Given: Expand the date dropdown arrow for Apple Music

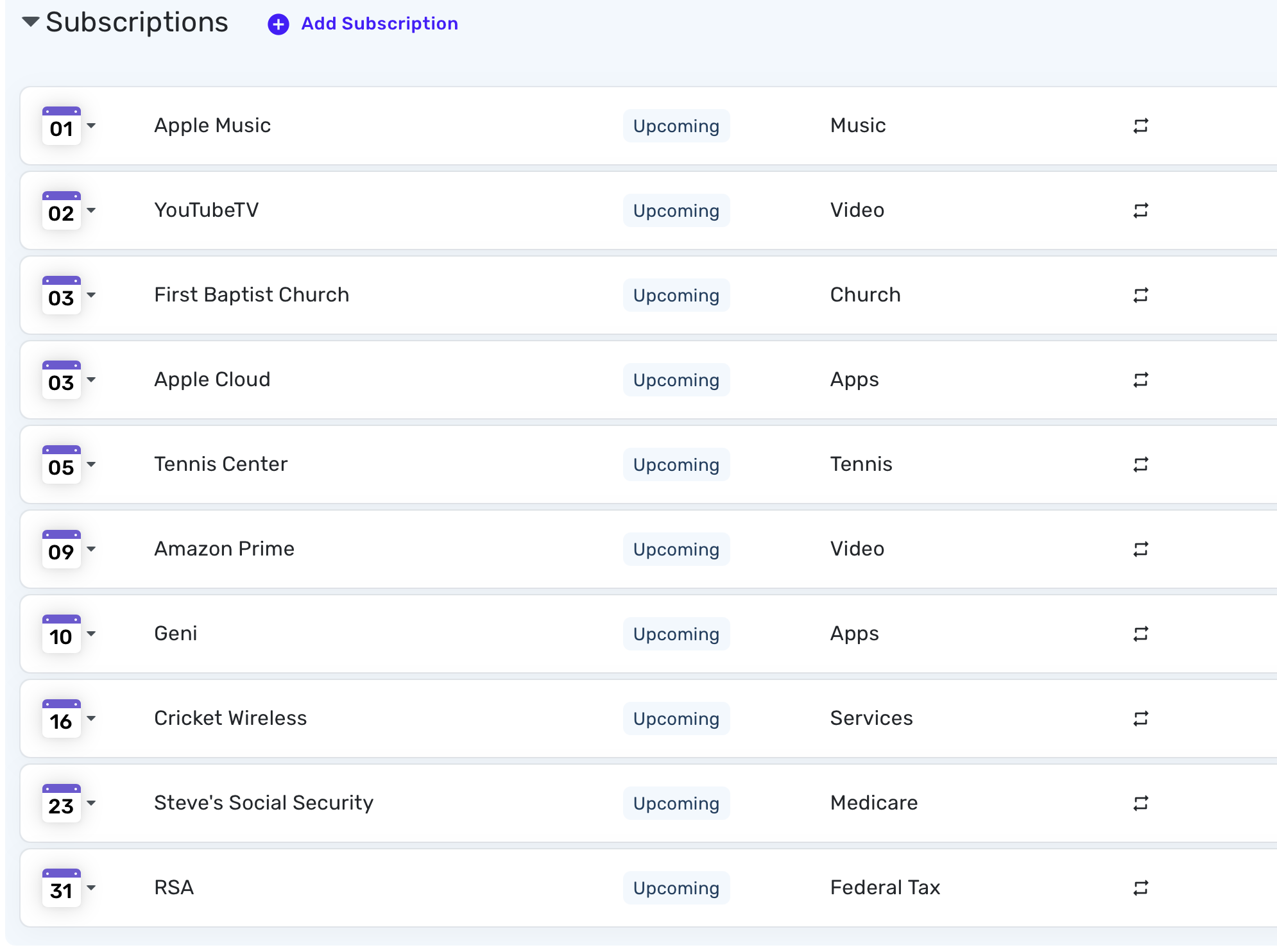Looking at the screenshot, I should 91,126.
